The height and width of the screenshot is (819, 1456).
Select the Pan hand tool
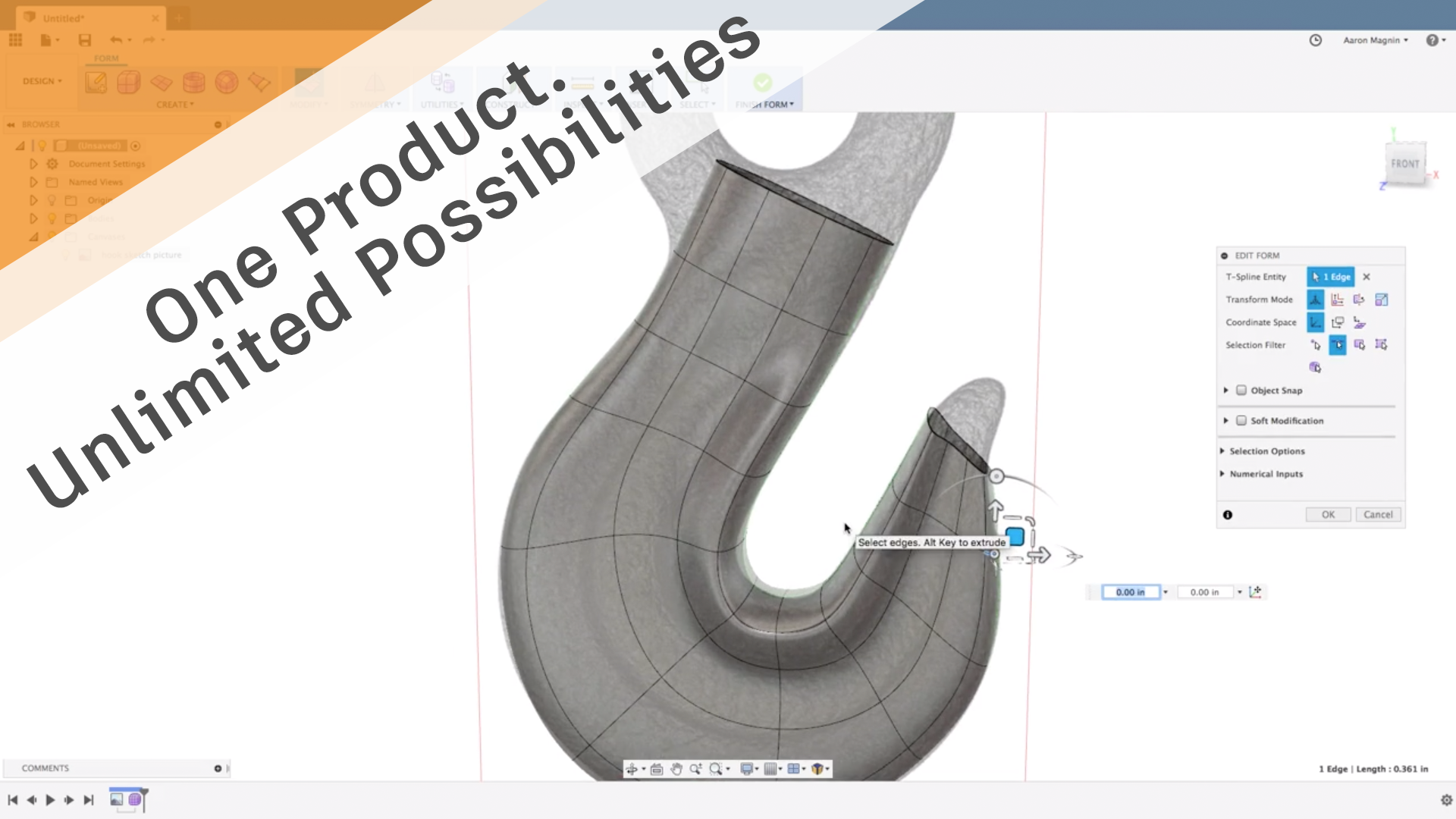[676, 769]
